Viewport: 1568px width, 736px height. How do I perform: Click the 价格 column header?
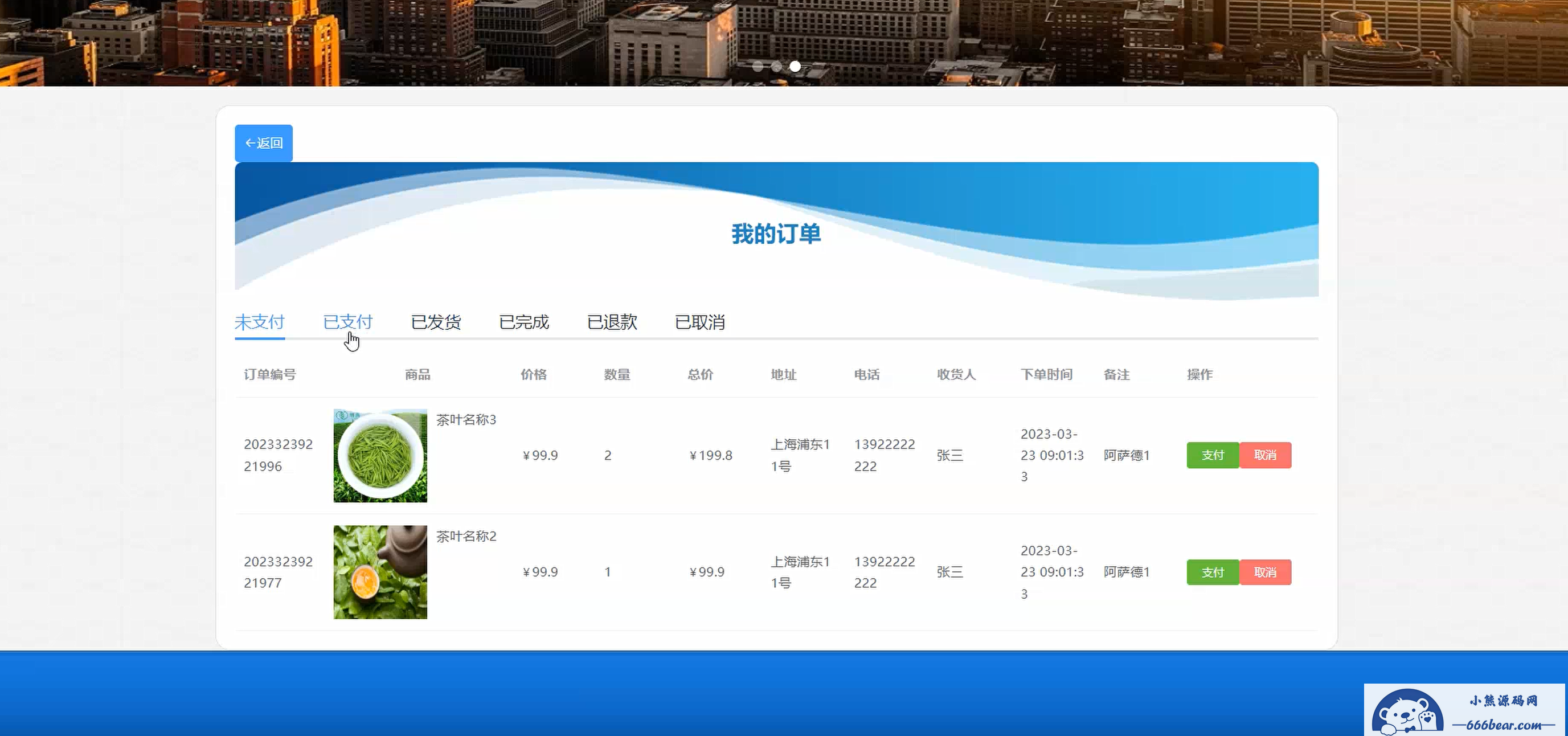pos(533,374)
